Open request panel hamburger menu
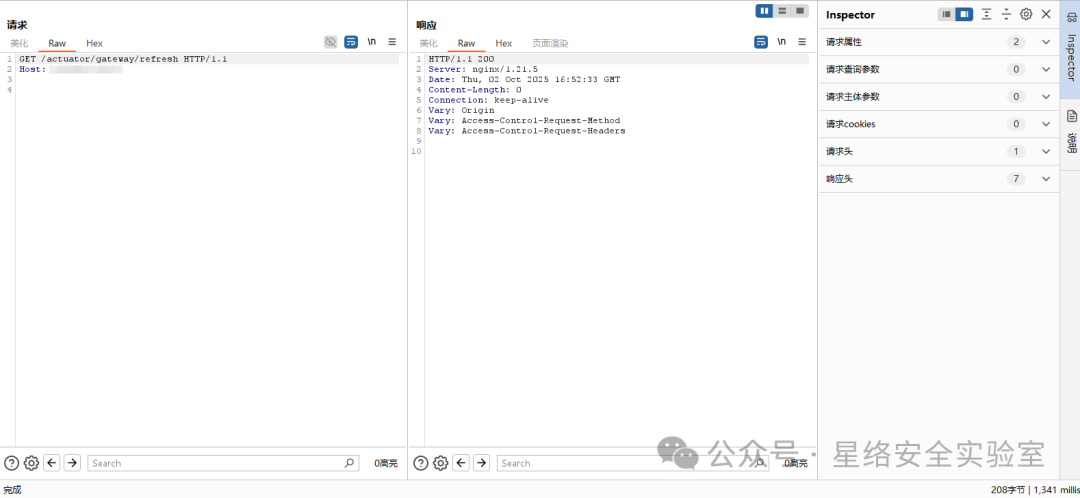Image resolution: width=1080 pixels, height=498 pixels. [392, 42]
